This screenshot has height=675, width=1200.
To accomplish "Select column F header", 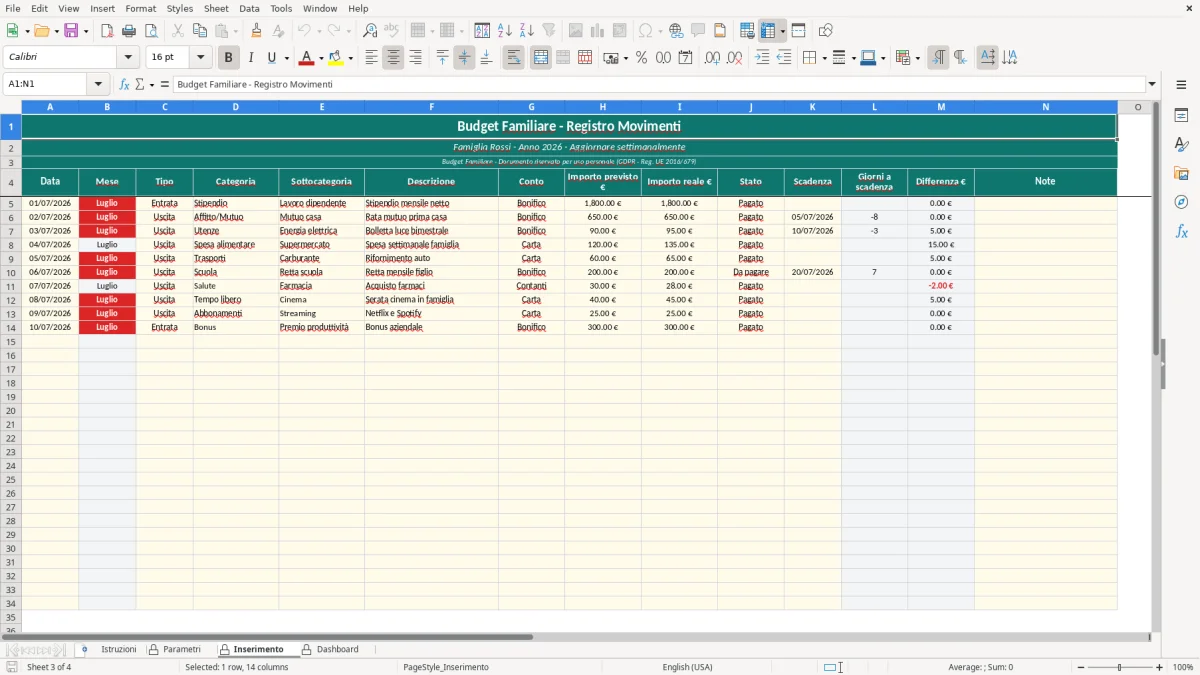I will click(x=431, y=107).
